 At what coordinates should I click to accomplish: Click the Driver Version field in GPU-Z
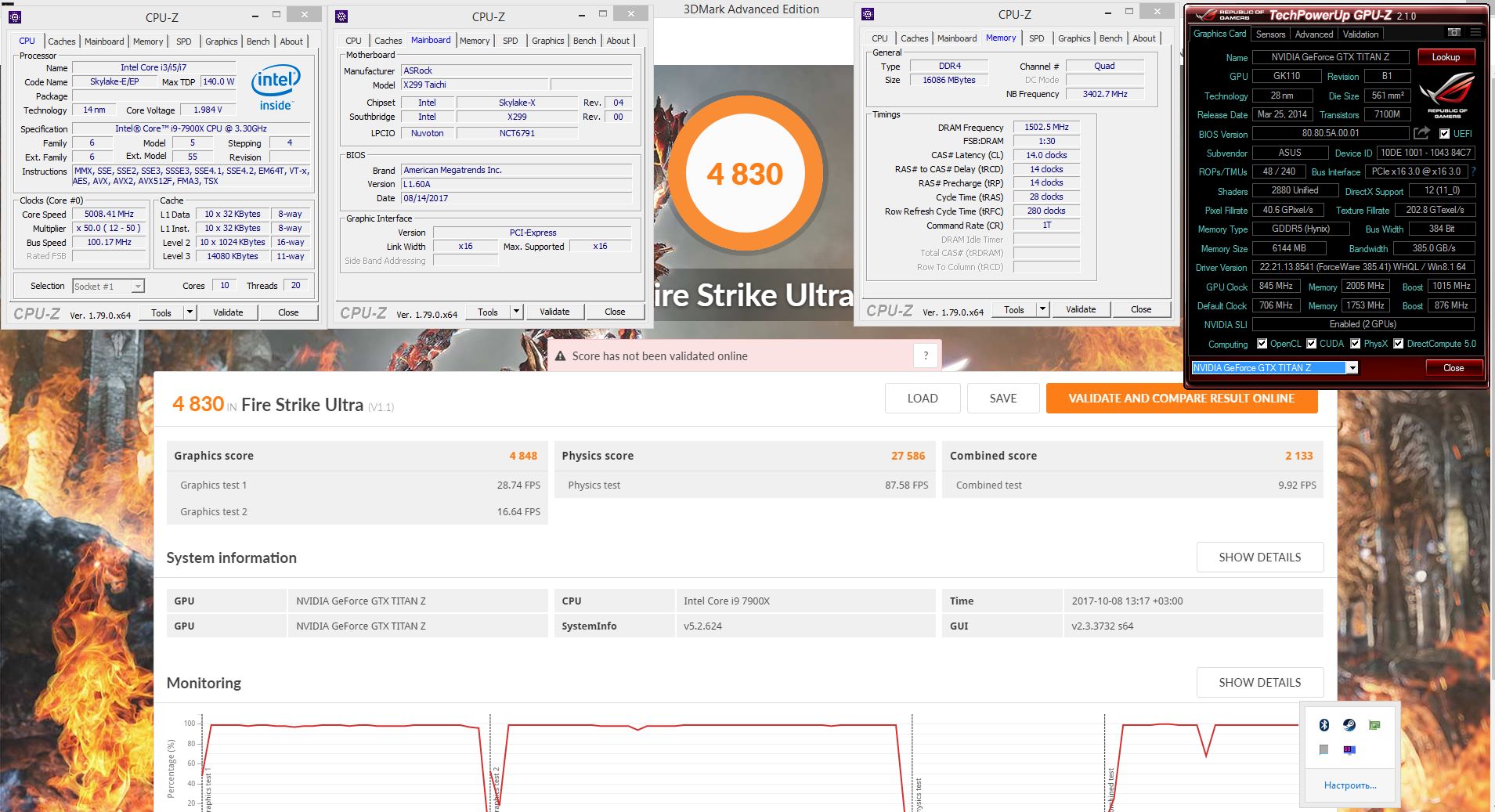pyautogui.click(x=1363, y=267)
